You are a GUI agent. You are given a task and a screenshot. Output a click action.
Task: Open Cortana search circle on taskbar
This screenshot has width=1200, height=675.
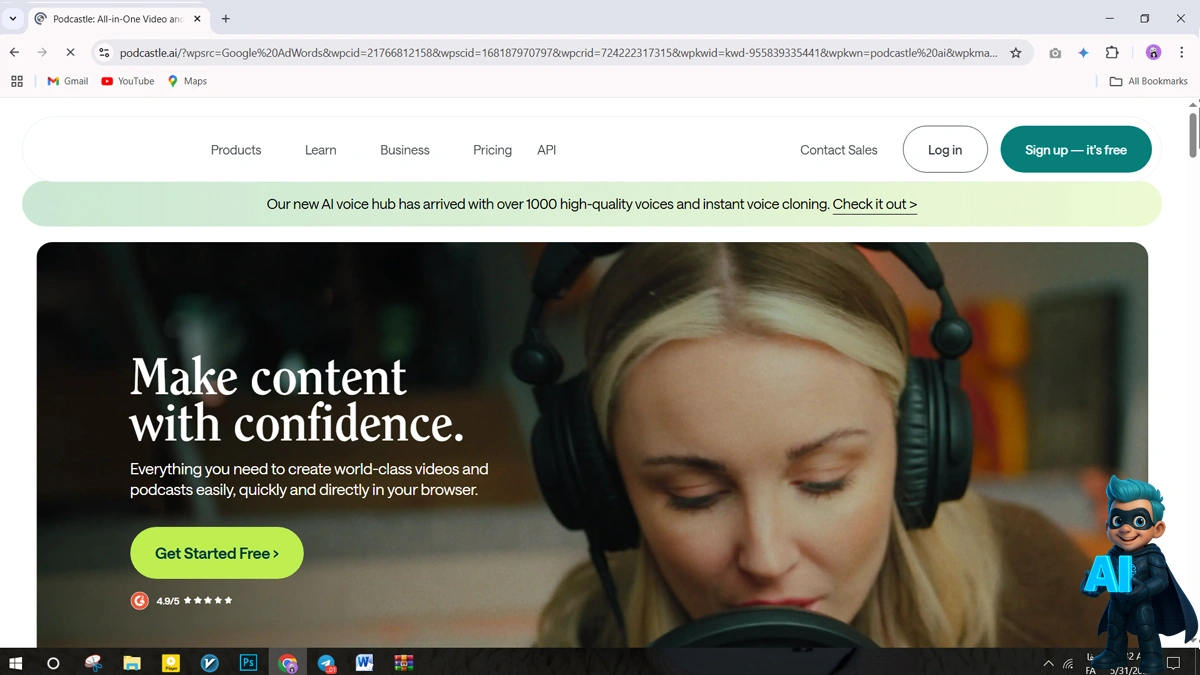53,663
